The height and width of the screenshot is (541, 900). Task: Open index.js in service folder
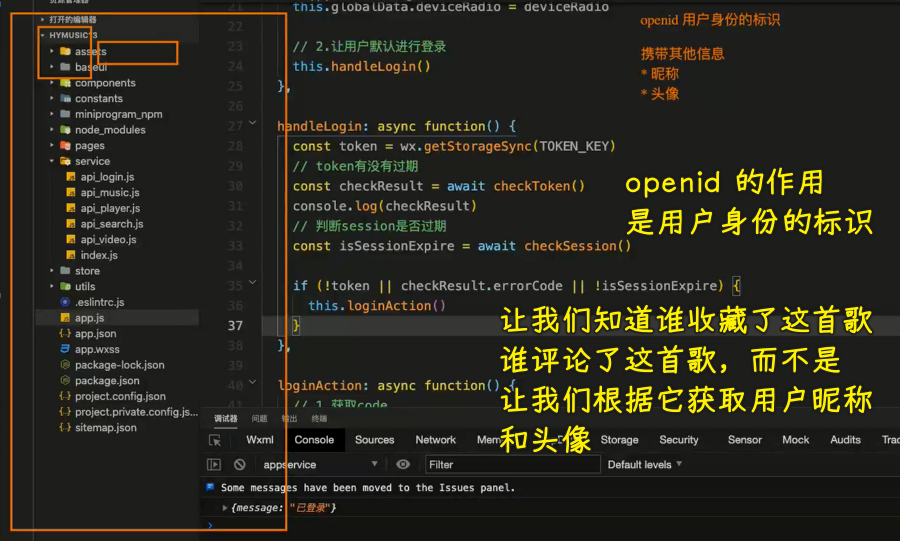99,255
